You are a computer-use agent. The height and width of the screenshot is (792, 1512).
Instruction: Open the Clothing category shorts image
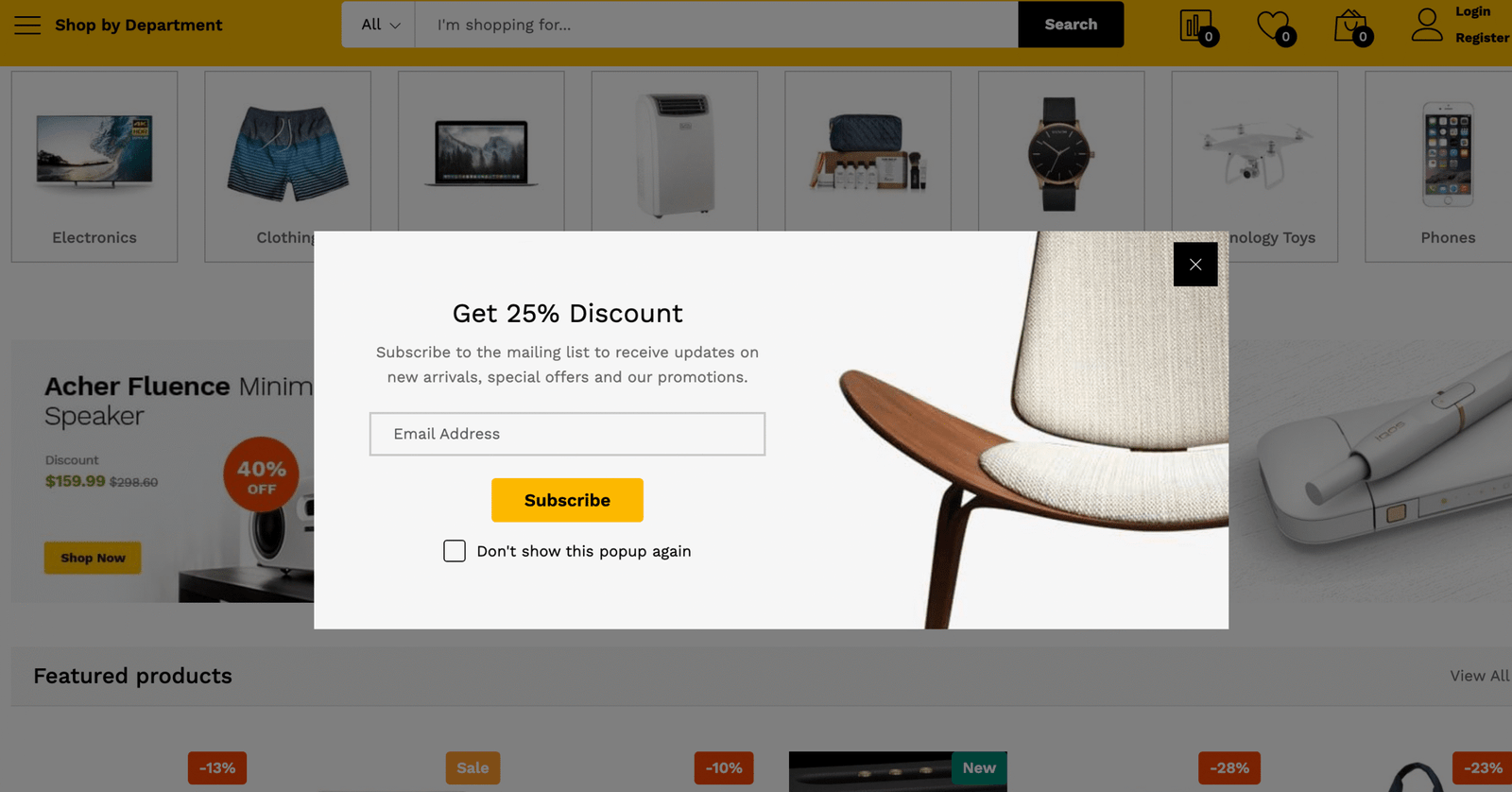point(287,153)
